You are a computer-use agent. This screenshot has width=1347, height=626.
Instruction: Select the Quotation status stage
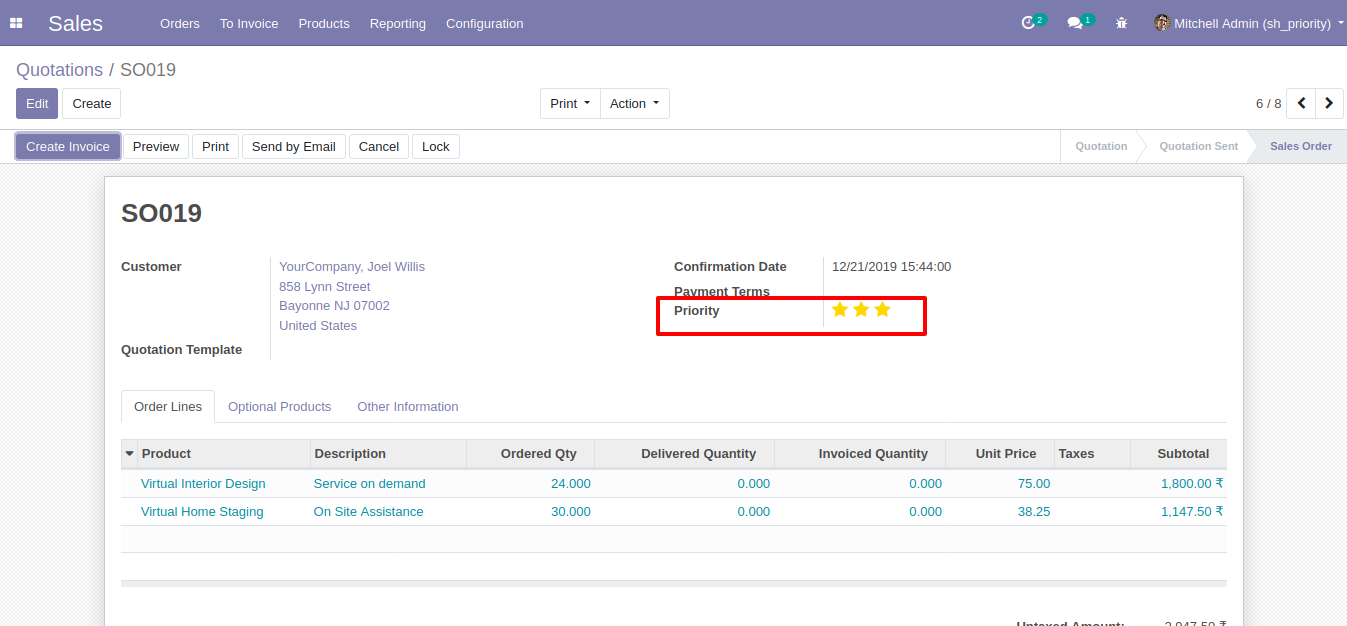[x=1101, y=146]
